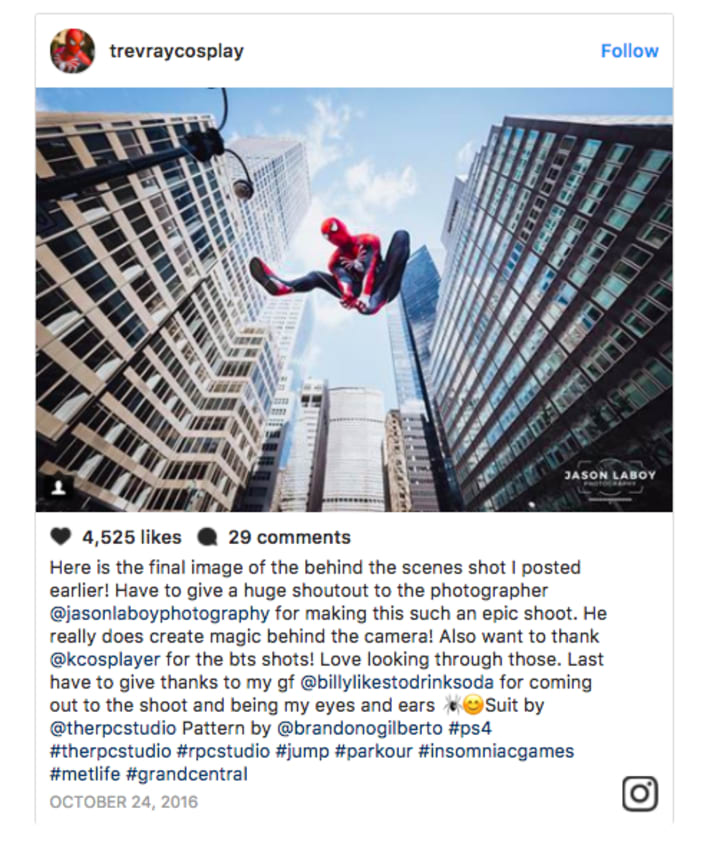
Task: Click the heart like icon
Action: click(60, 537)
